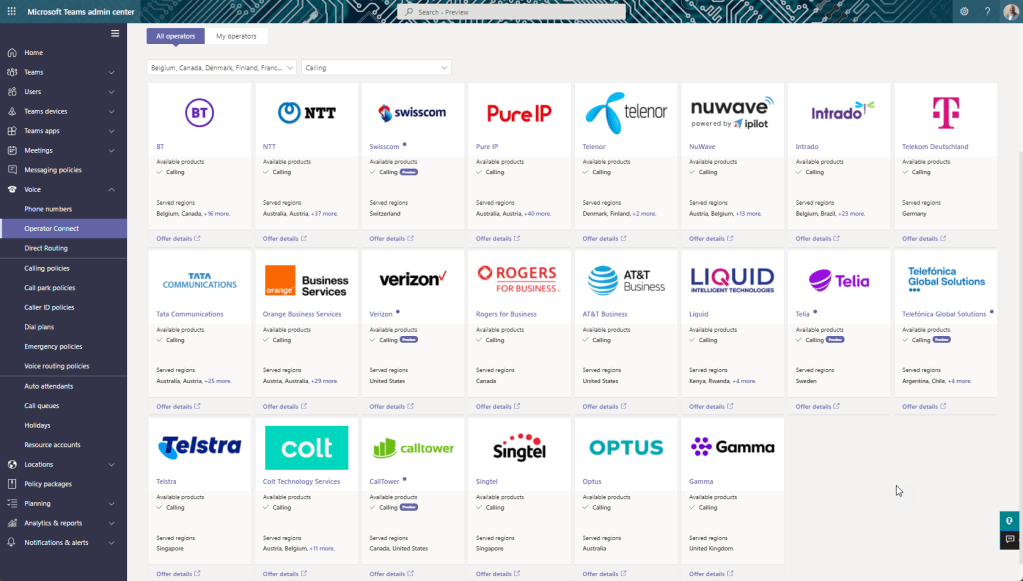Collapse the navigation hamburger menu
Screen dimensions: 1023x581
point(115,33)
